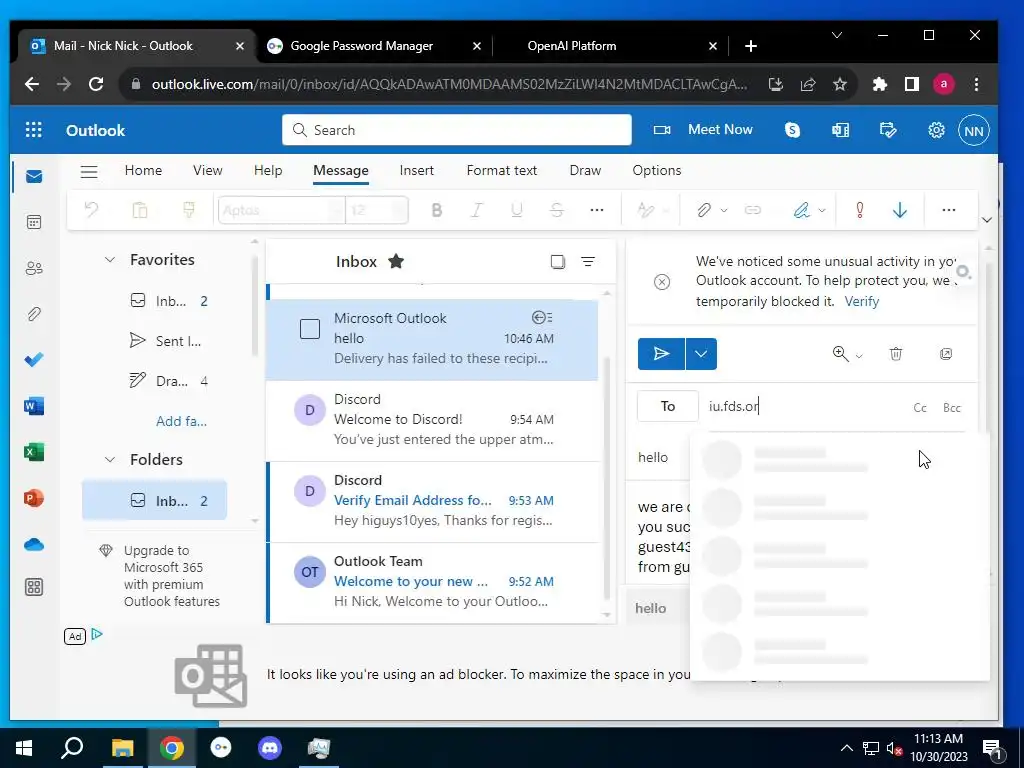Switch to the View tab
Image resolution: width=1024 pixels, height=768 pixels.
[208, 170]
